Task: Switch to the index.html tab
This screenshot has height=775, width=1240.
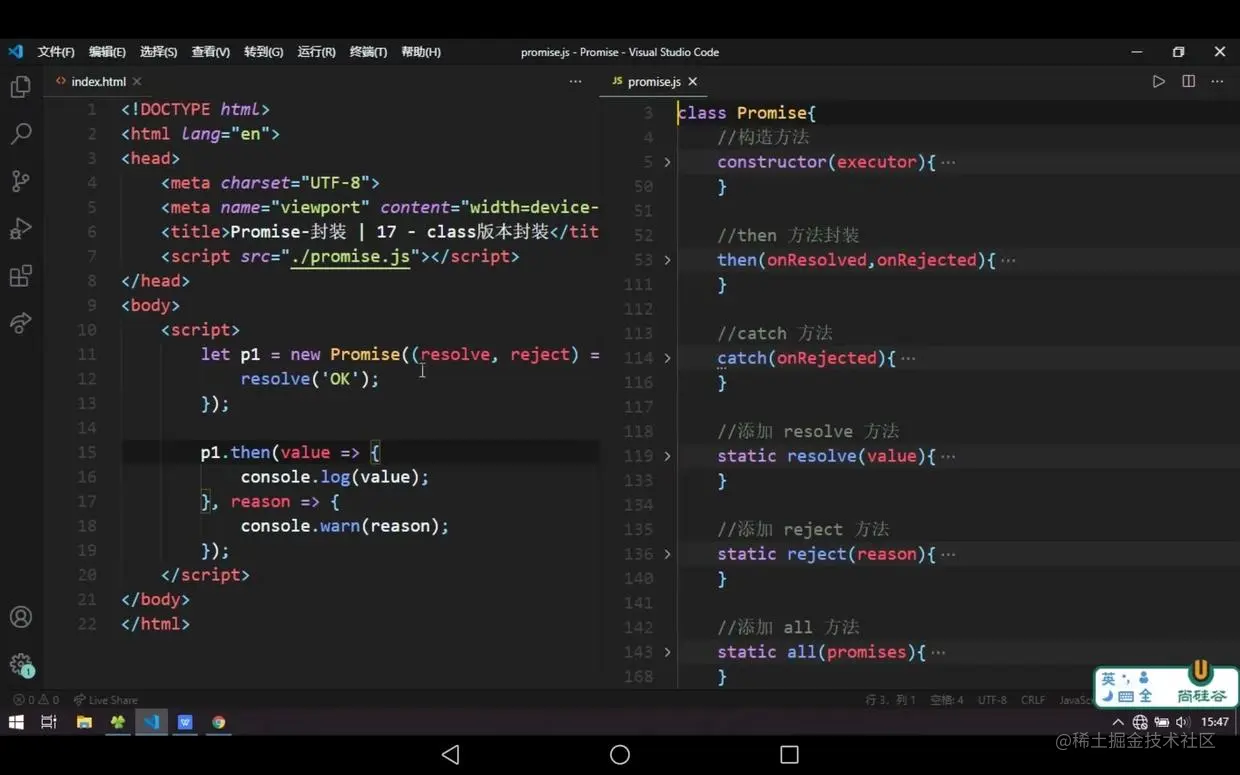Action: [x=97, y=82]
